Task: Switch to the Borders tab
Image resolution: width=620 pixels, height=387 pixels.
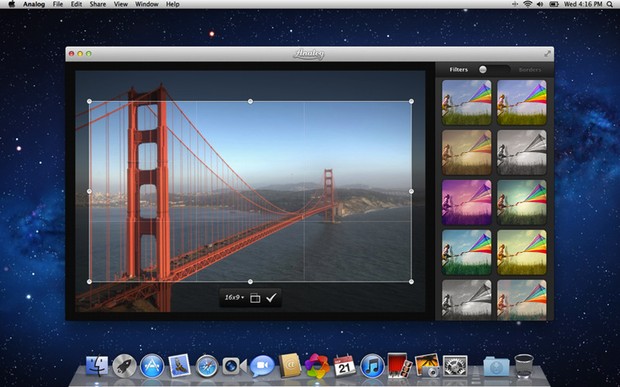Action: click(529, 70)
